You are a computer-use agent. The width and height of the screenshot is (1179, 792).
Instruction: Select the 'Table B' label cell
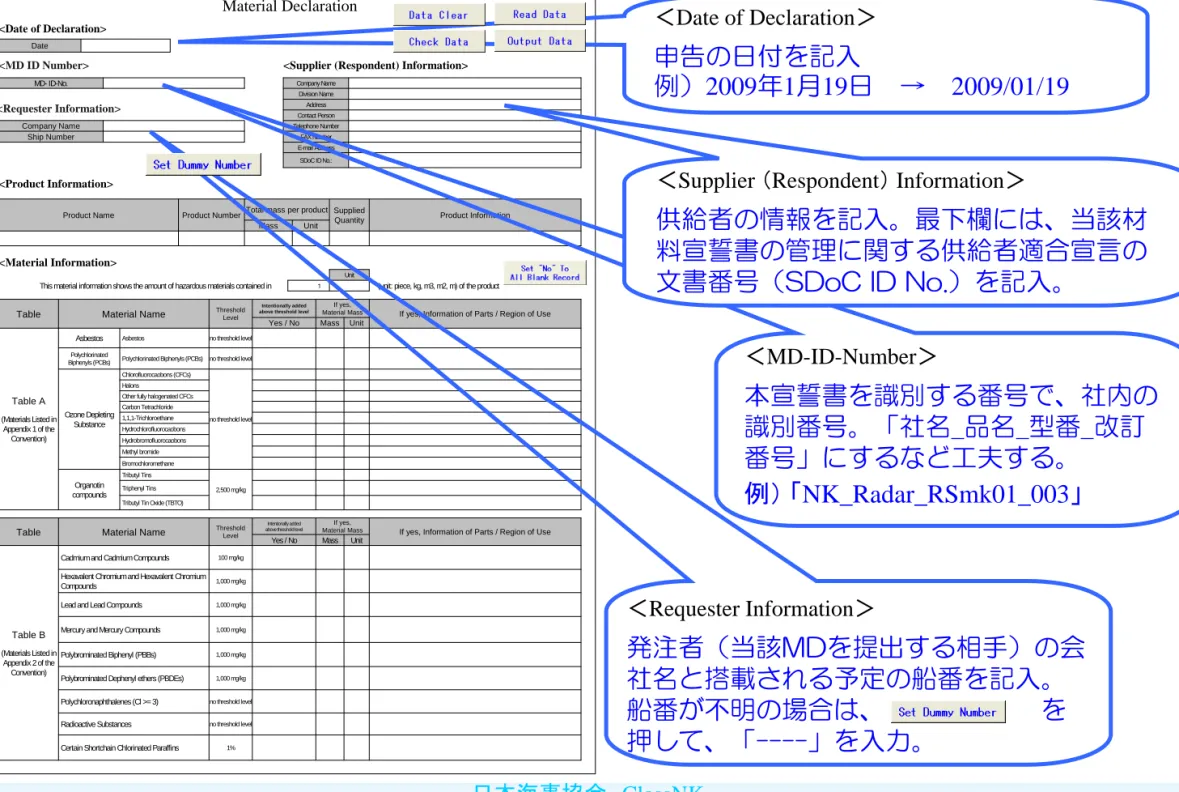[x=29, y=653]
